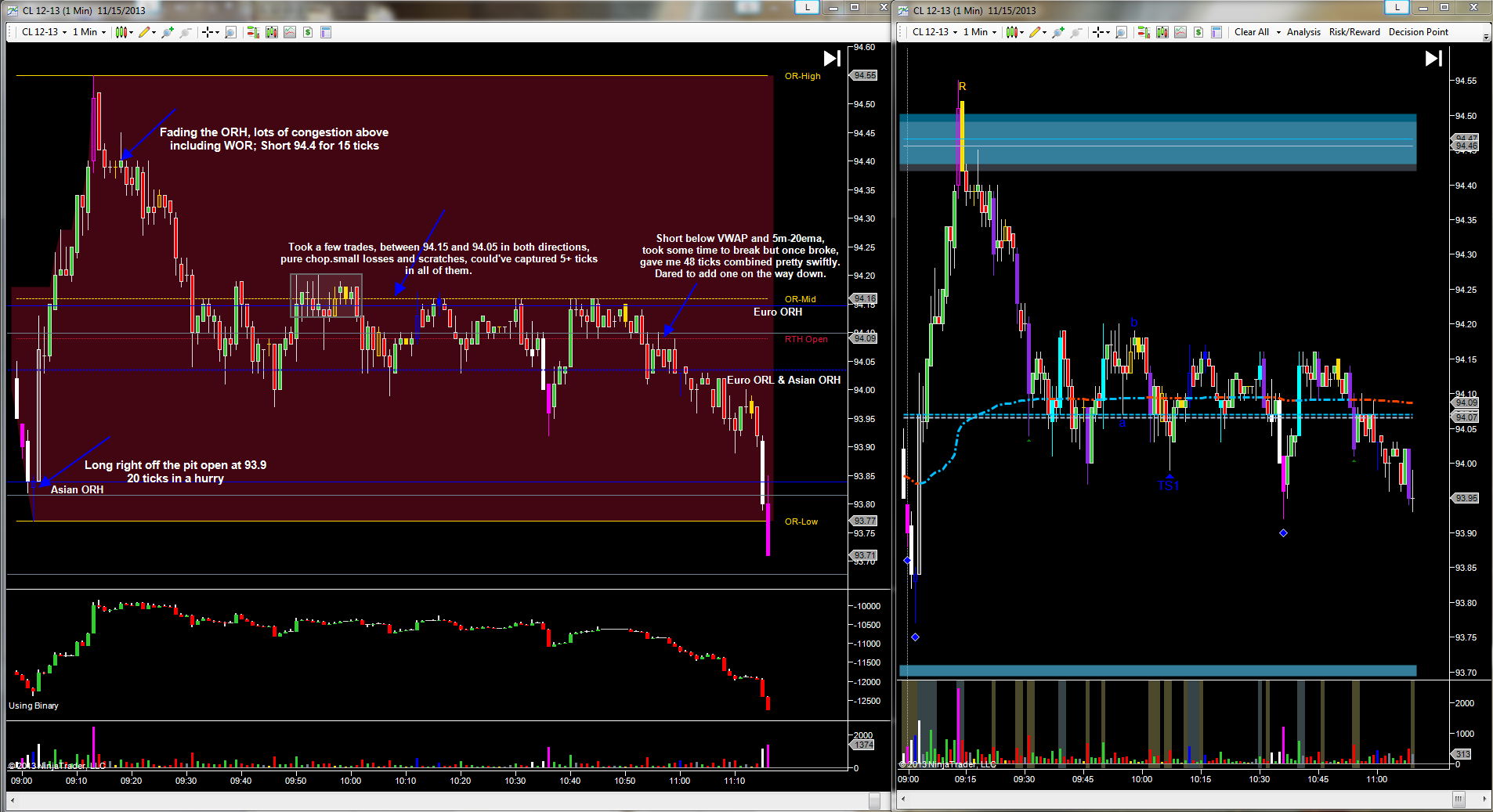
Task: Toggle the L link button in left window
Action: coord(807,7)
